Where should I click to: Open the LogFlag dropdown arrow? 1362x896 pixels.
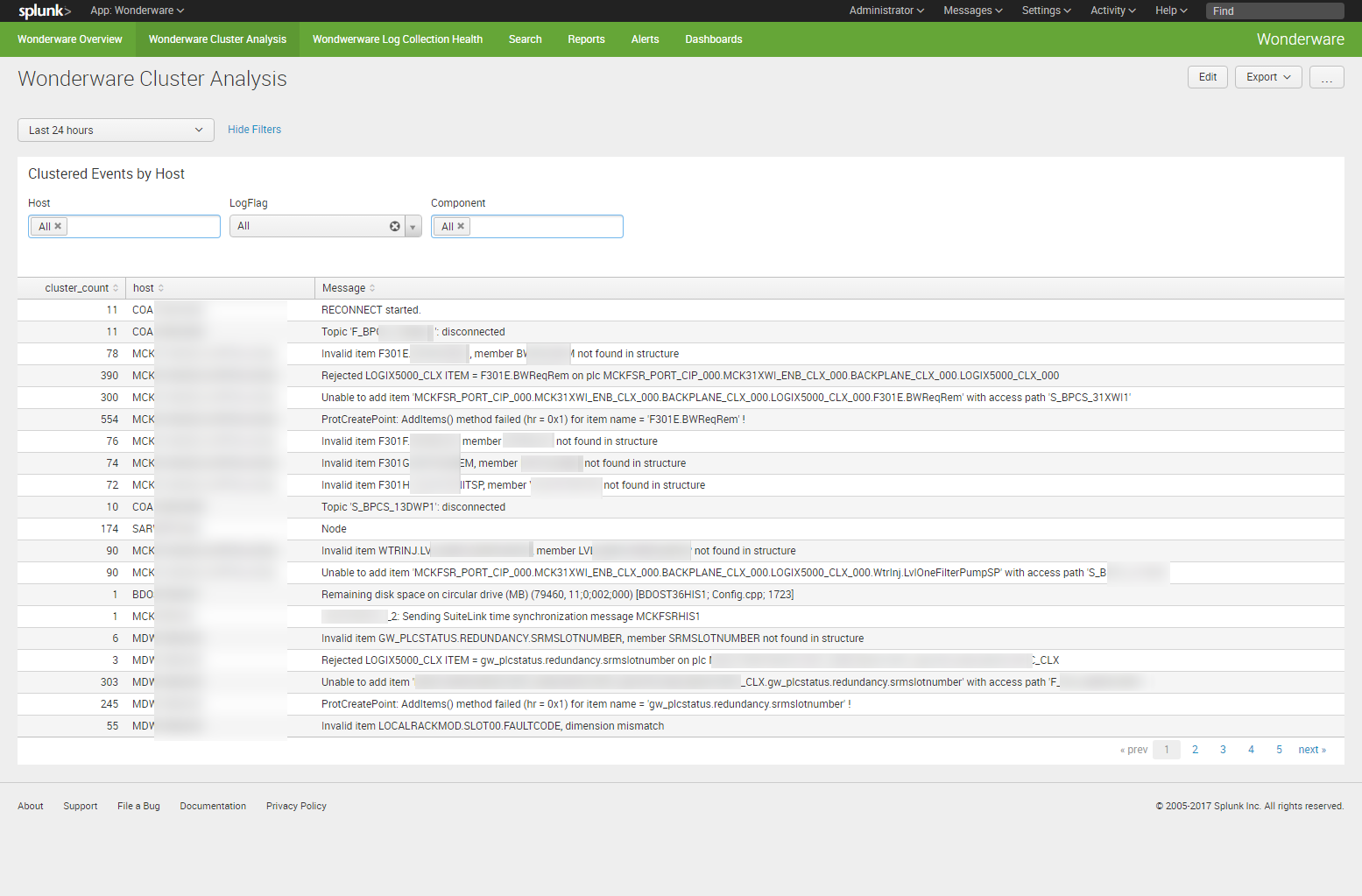(x=413, y=227)
